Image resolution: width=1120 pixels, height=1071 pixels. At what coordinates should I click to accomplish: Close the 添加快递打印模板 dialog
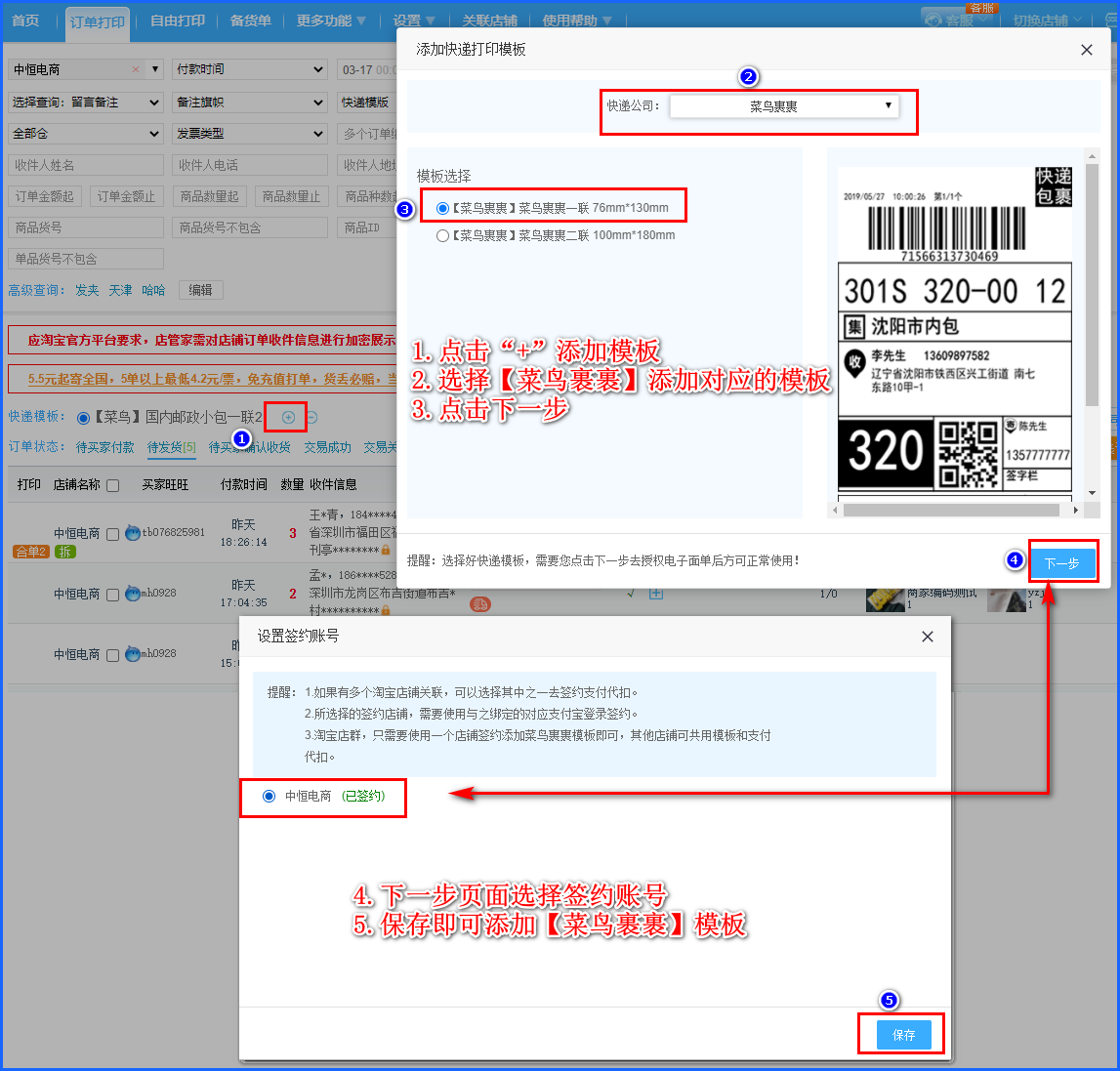pyautogui.click(x=1086, y=50)
